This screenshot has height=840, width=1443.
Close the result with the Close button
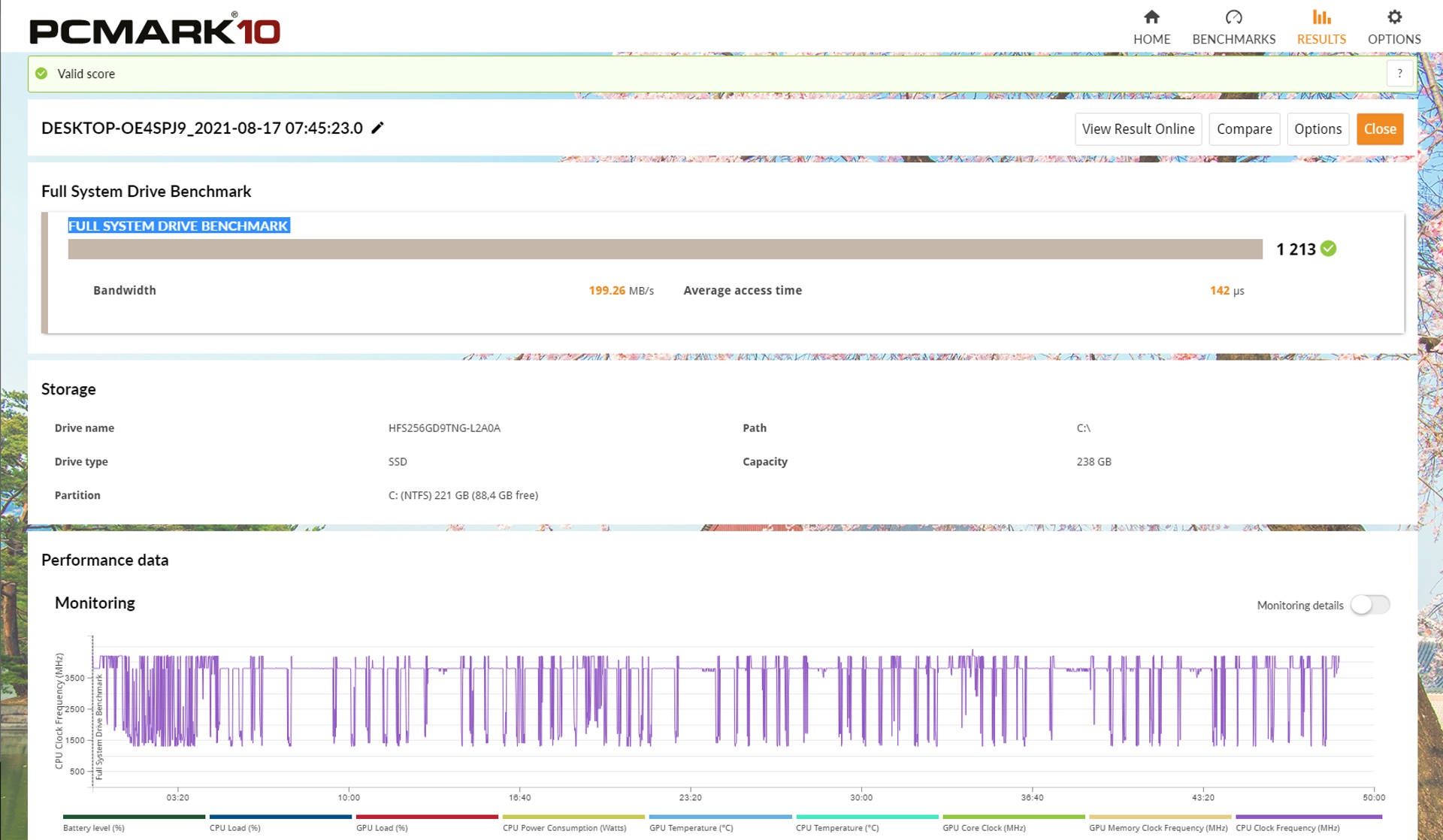[x=1380, y=129]
